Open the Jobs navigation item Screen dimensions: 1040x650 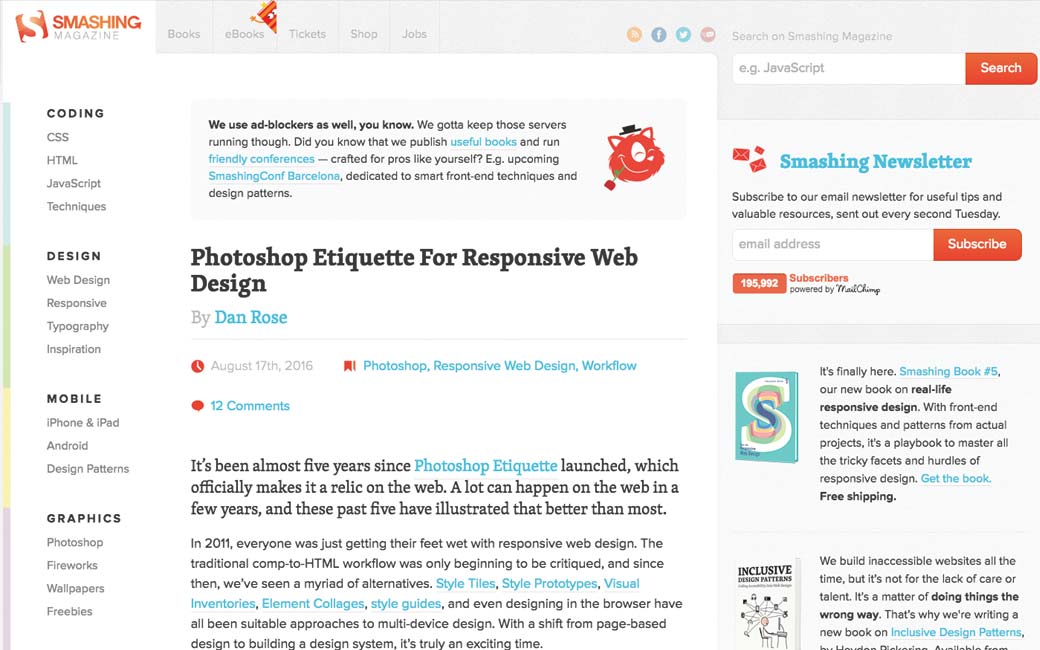[414, 34]
